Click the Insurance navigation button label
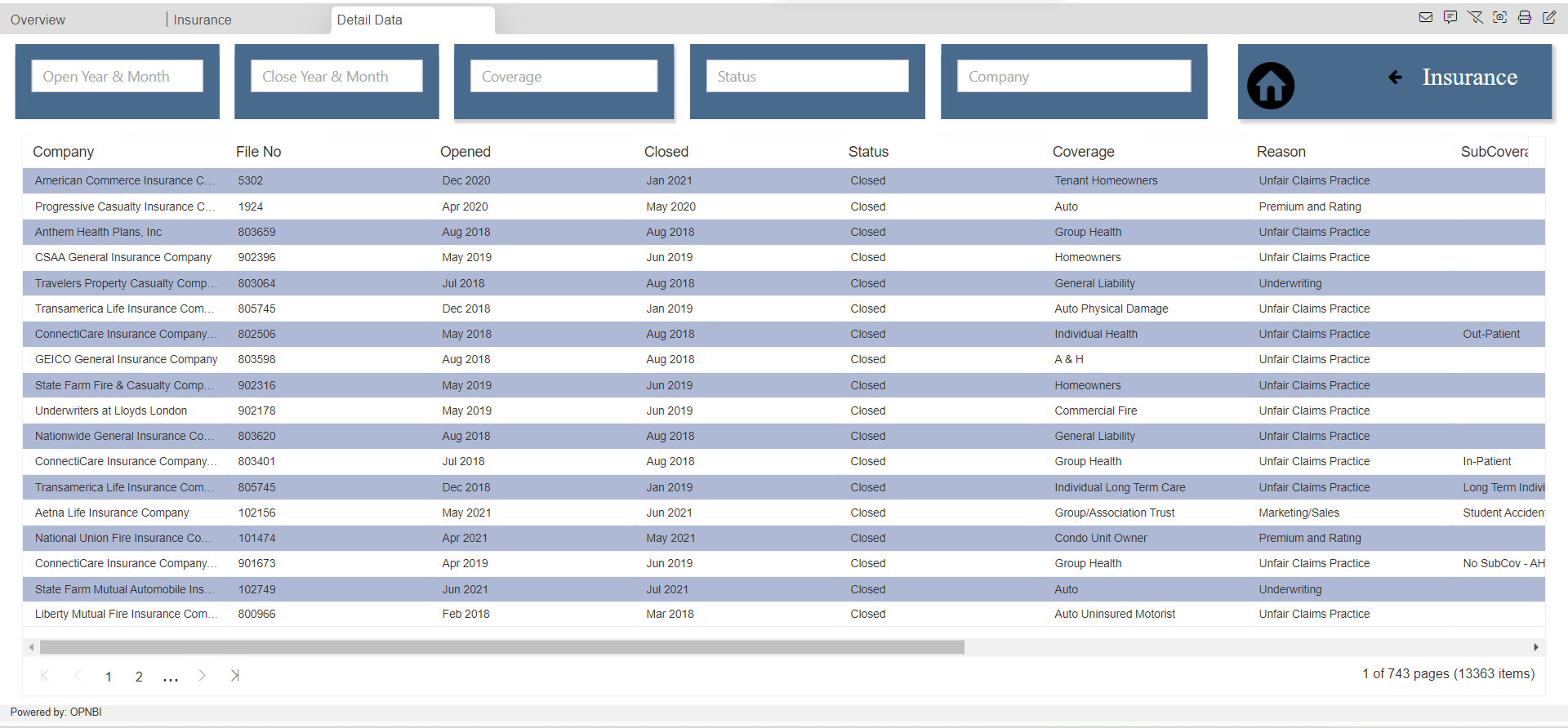This screenshot has height=728, width=1568. click(1469, 77)
